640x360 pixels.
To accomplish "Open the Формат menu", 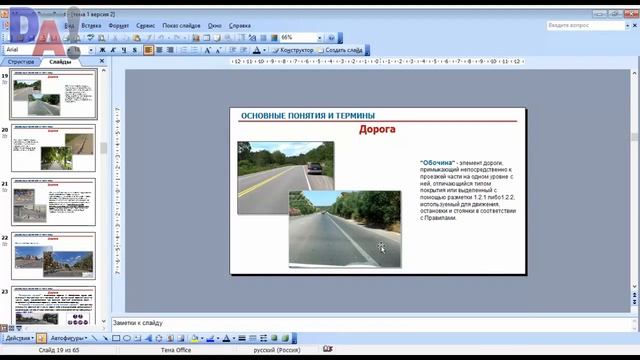I will click(118, 26).
